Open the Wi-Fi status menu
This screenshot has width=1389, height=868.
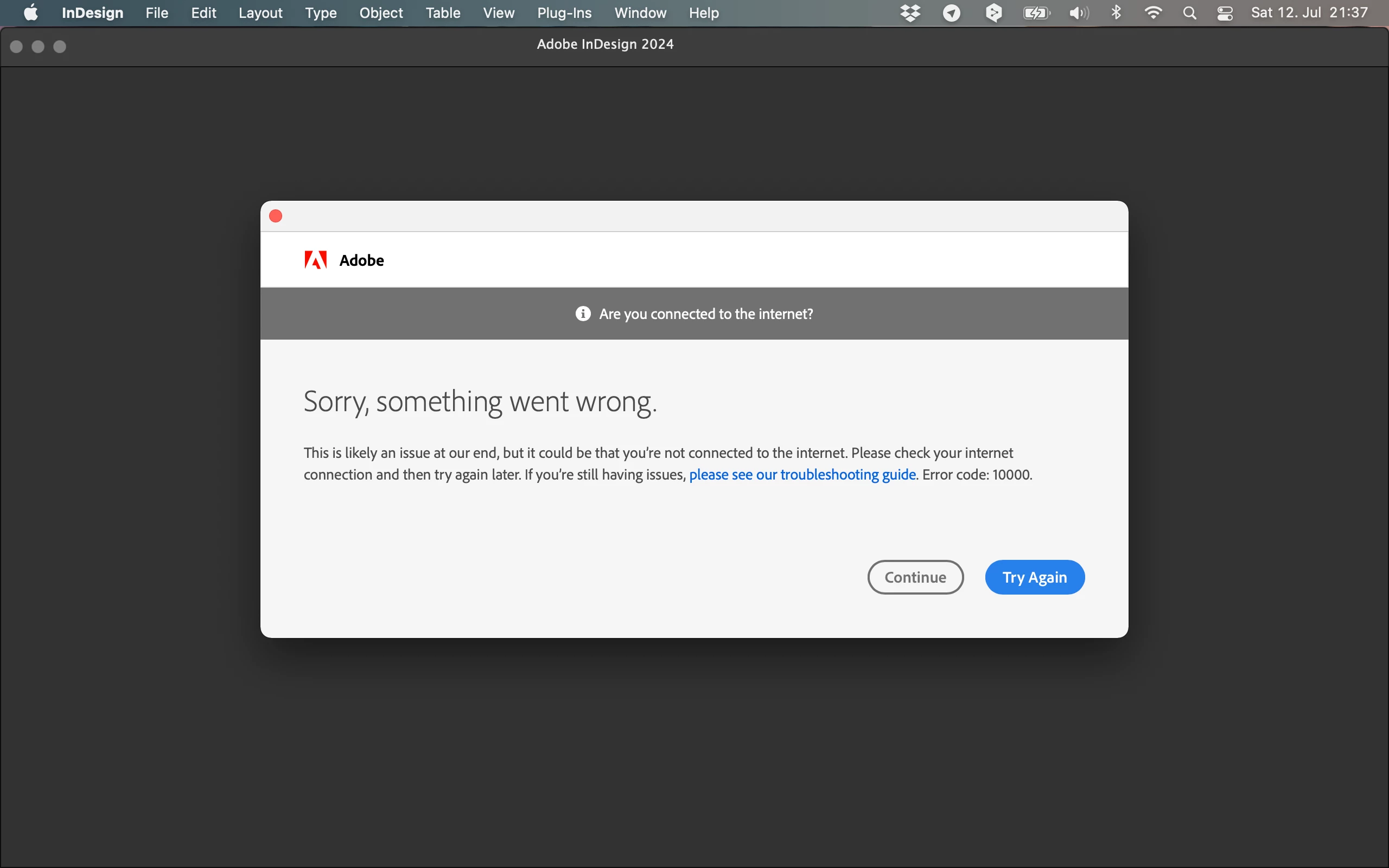1153,12
